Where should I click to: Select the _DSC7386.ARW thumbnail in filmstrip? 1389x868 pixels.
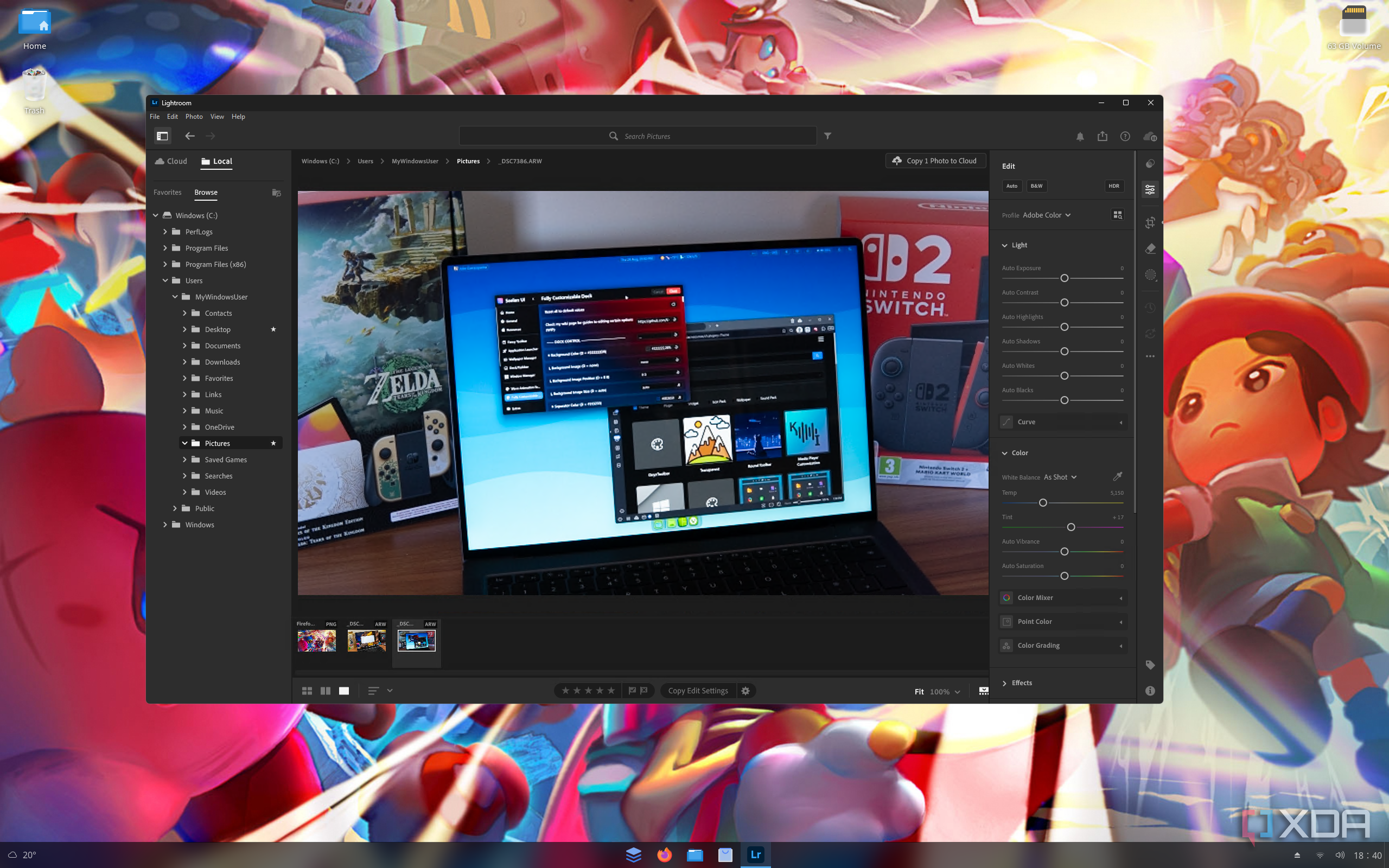pos(416,641)
